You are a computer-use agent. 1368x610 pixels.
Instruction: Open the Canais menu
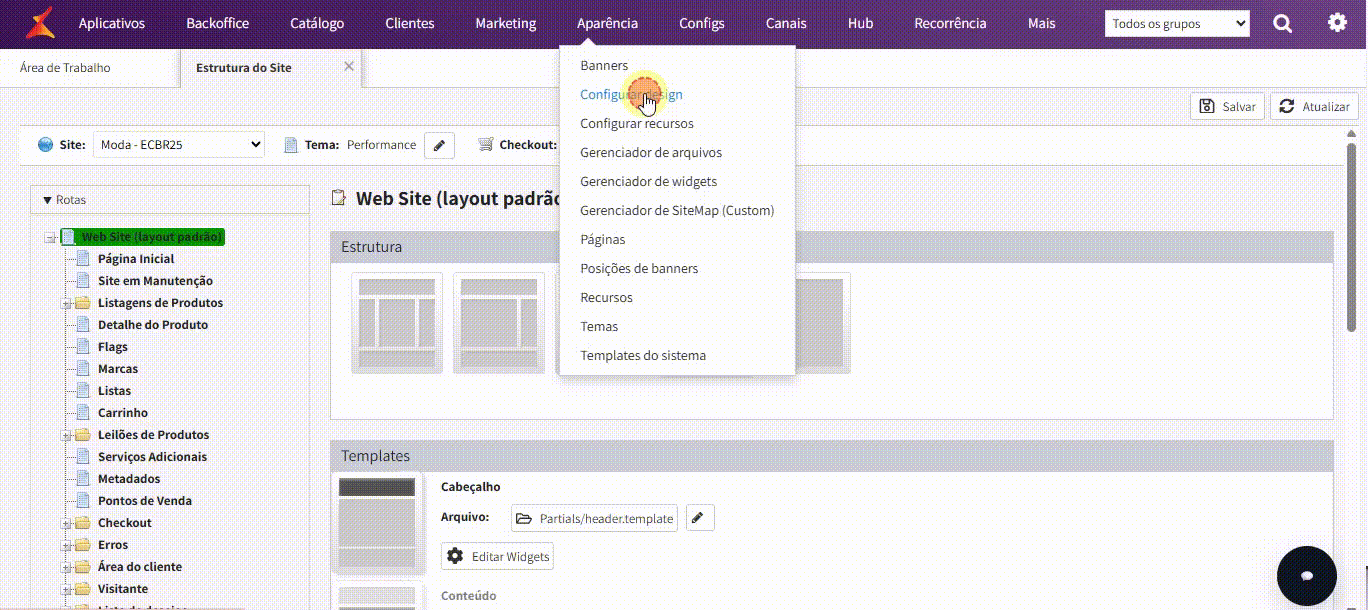[x=786, y=23]
